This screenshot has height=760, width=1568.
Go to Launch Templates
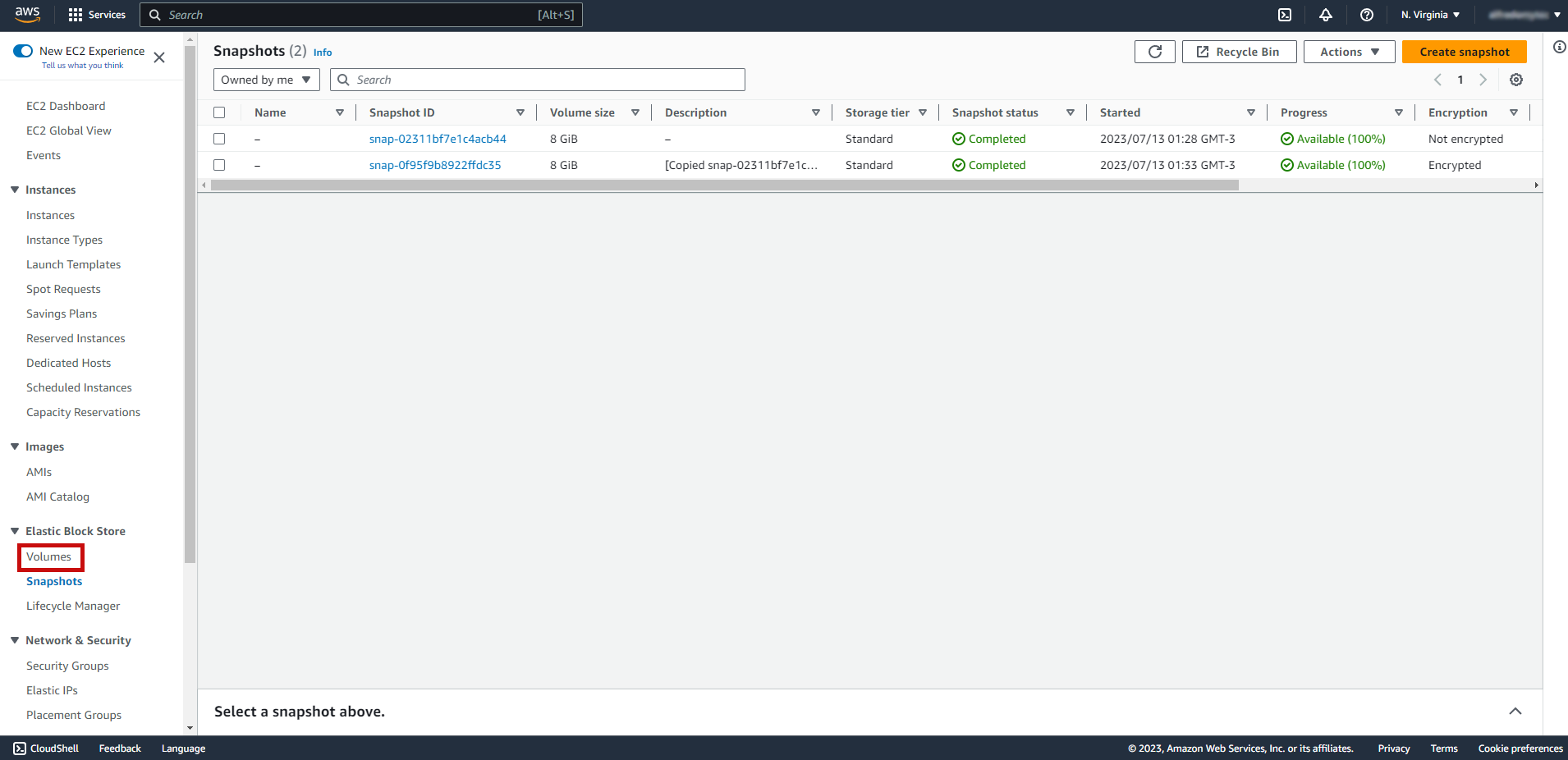coord(73,264)
